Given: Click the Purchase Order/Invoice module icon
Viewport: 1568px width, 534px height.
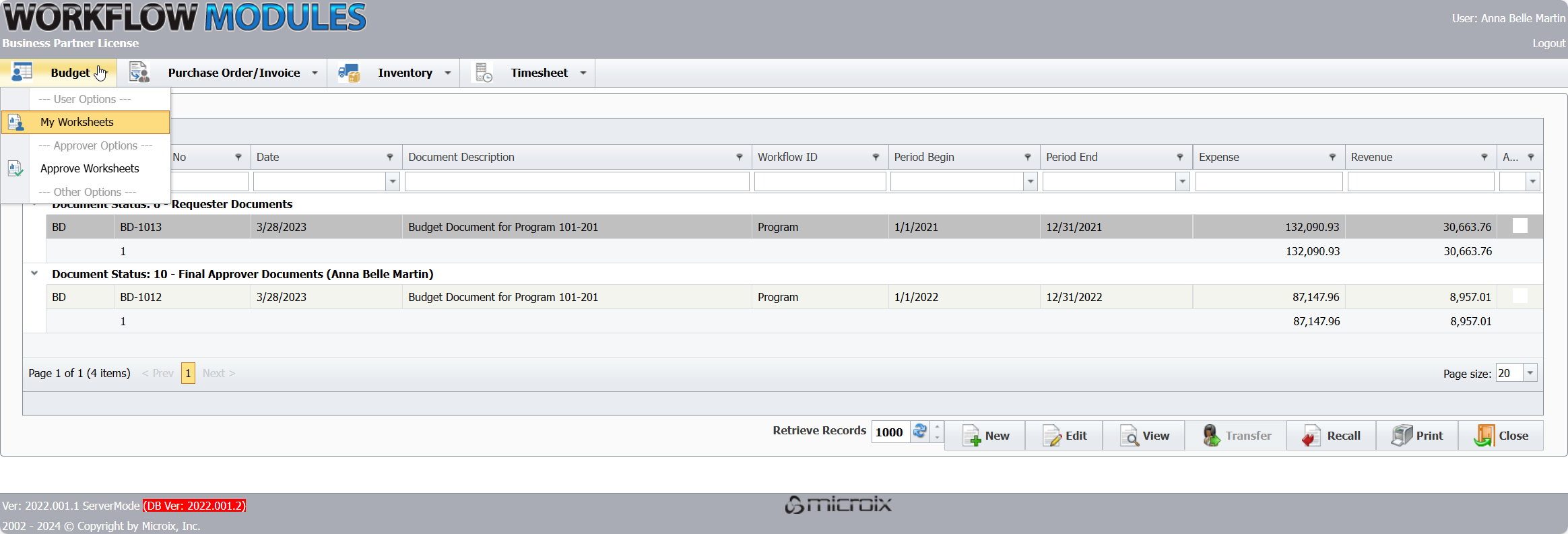Looking at the screenshot, I should 139,72.
